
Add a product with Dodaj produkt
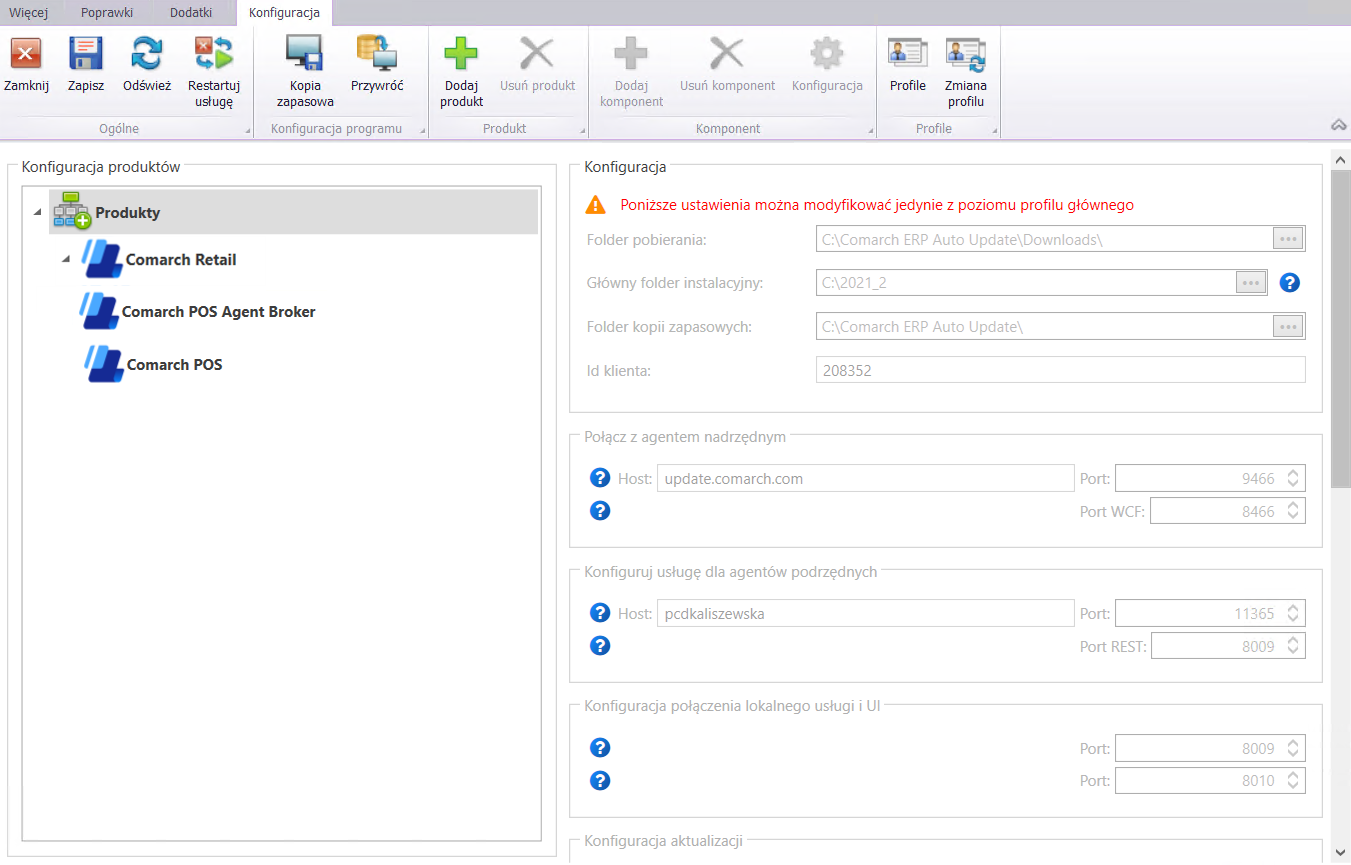(x=461, y=53)
